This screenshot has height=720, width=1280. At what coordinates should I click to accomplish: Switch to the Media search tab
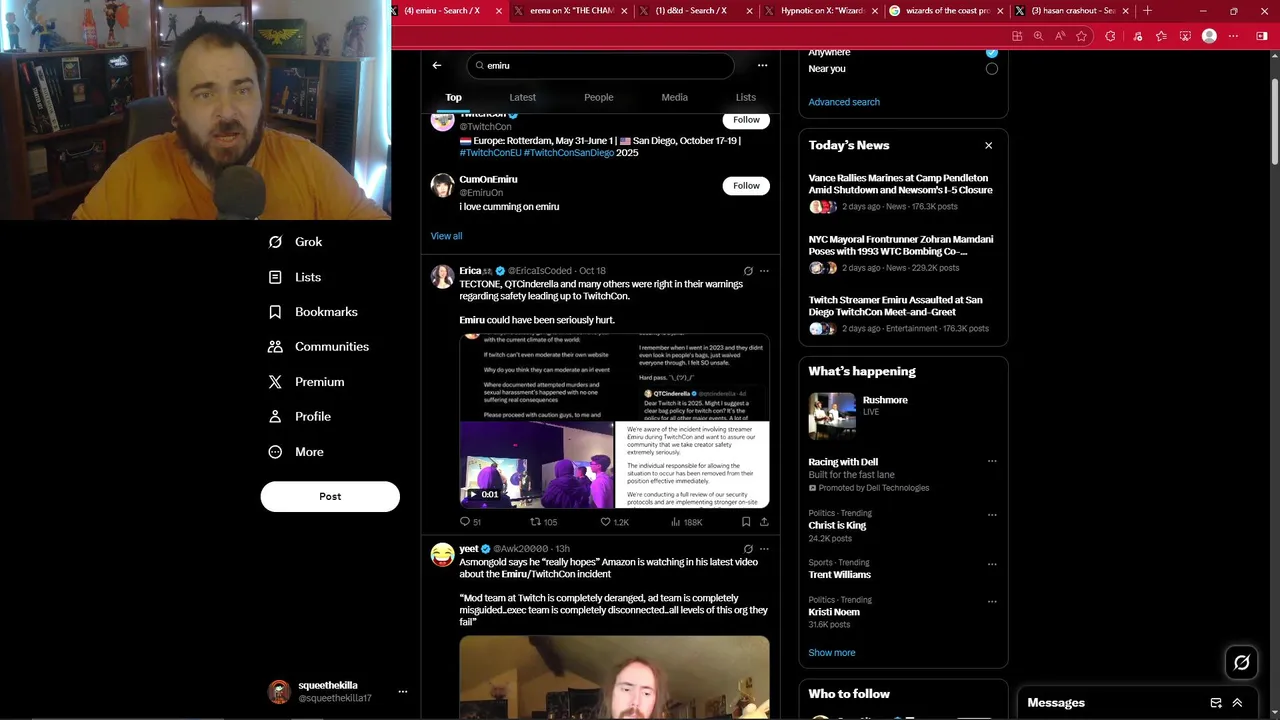click(674, 97)
